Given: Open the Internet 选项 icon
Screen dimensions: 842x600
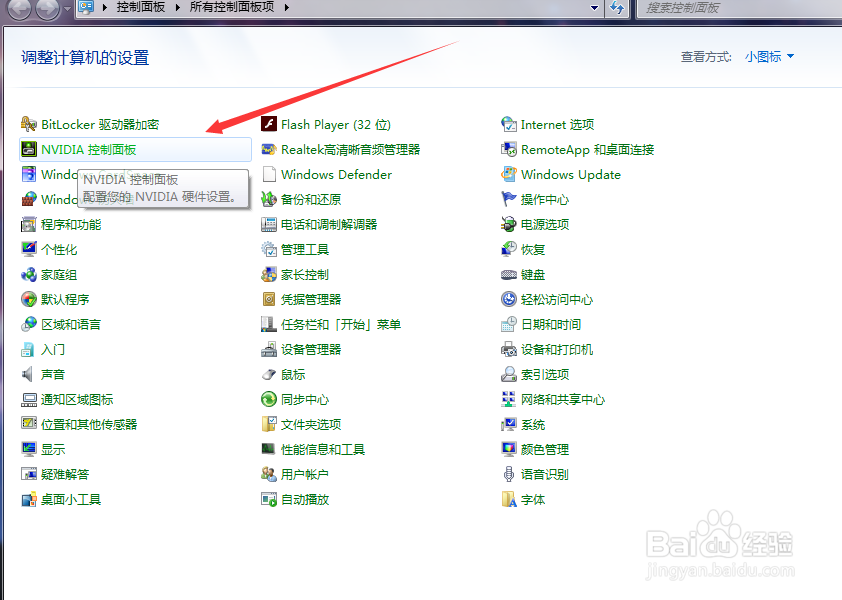Looking at the screenshot, I should 509,125.
